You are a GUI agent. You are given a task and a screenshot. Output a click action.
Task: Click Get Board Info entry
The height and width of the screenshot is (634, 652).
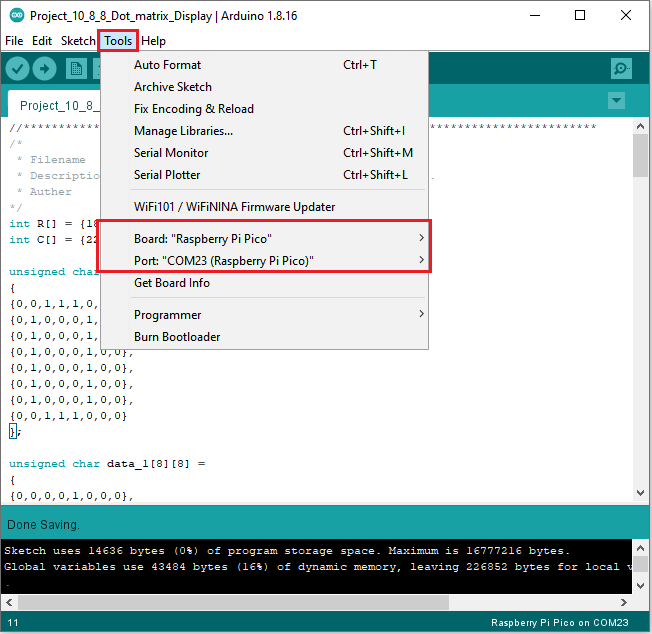264,283
